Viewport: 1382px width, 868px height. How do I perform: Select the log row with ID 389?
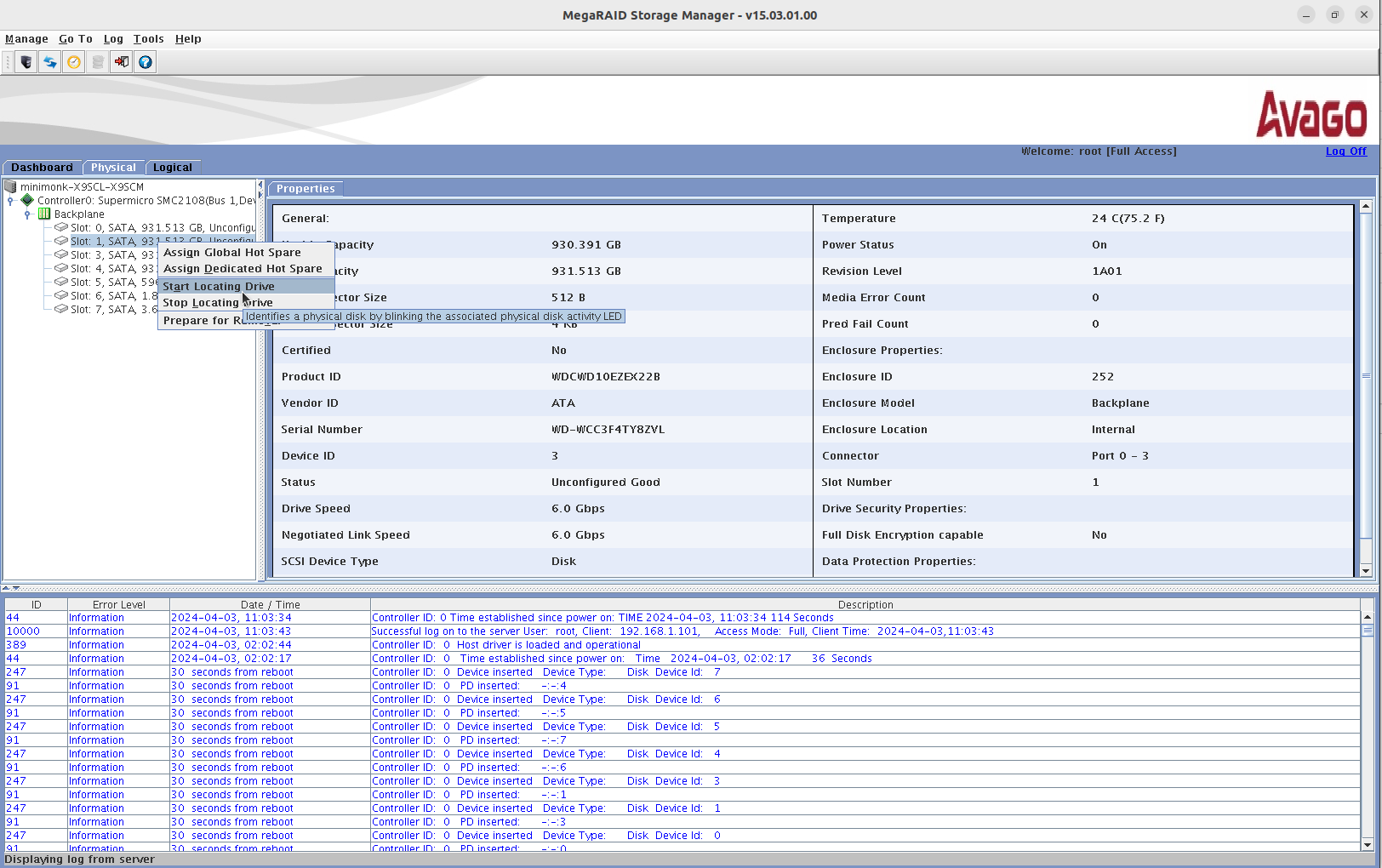[682, 645]
